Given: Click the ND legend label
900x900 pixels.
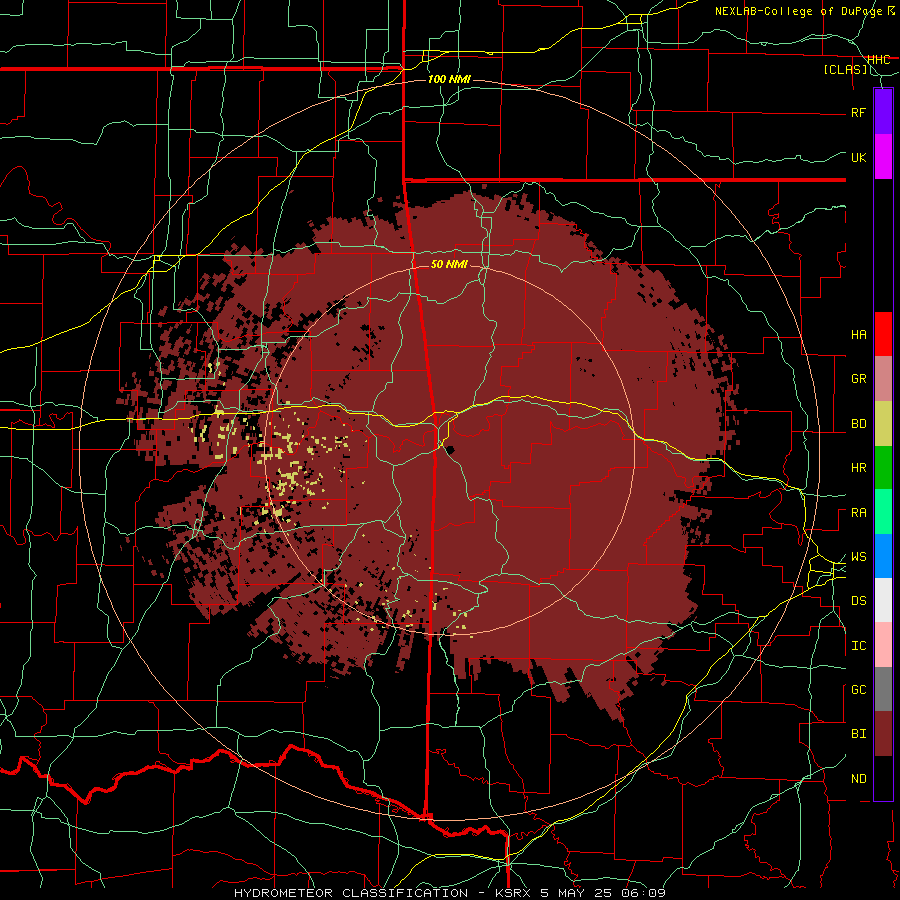Looking at the screenshot, I should tap(859, 779).
